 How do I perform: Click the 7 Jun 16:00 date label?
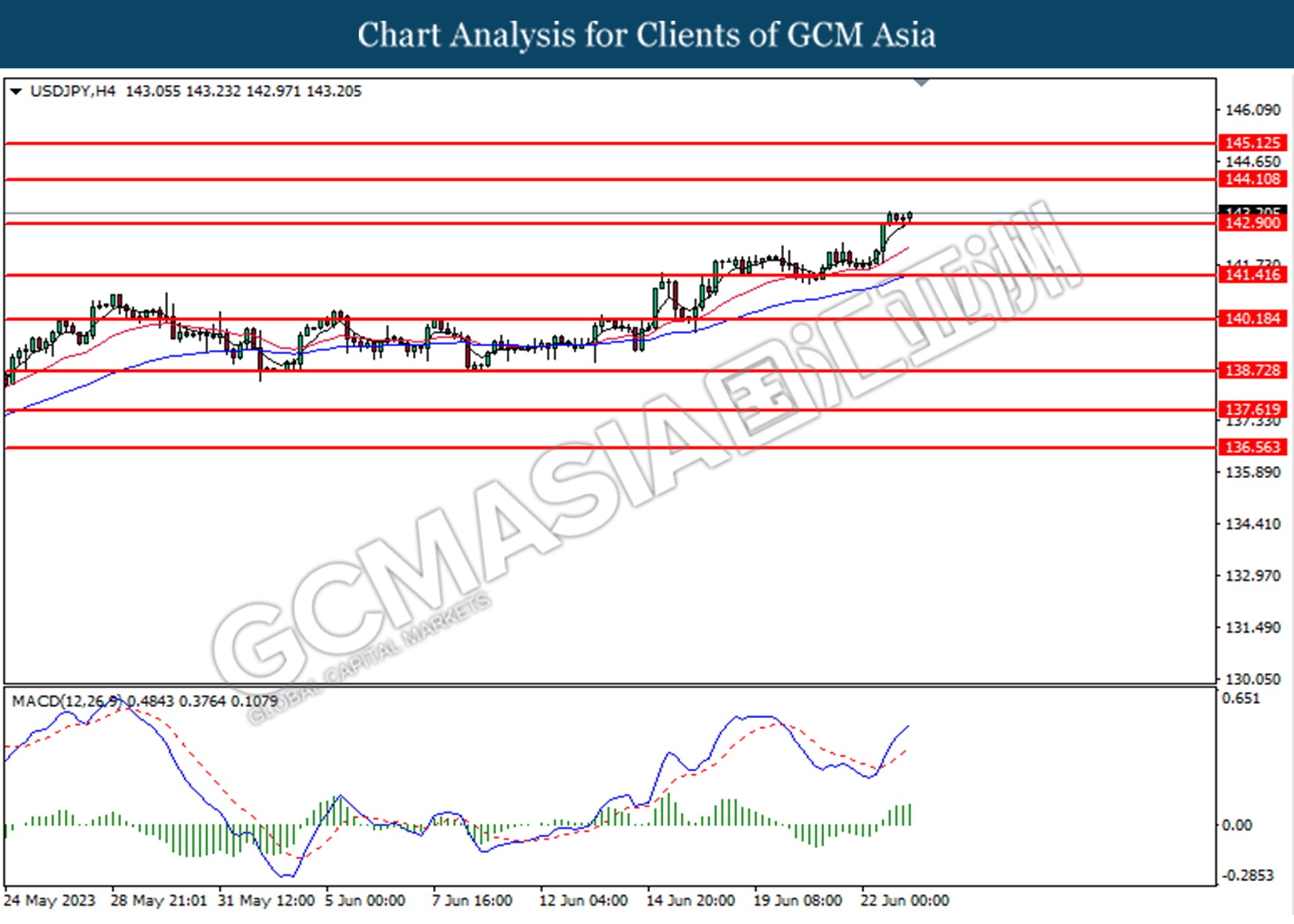[472, 901]
